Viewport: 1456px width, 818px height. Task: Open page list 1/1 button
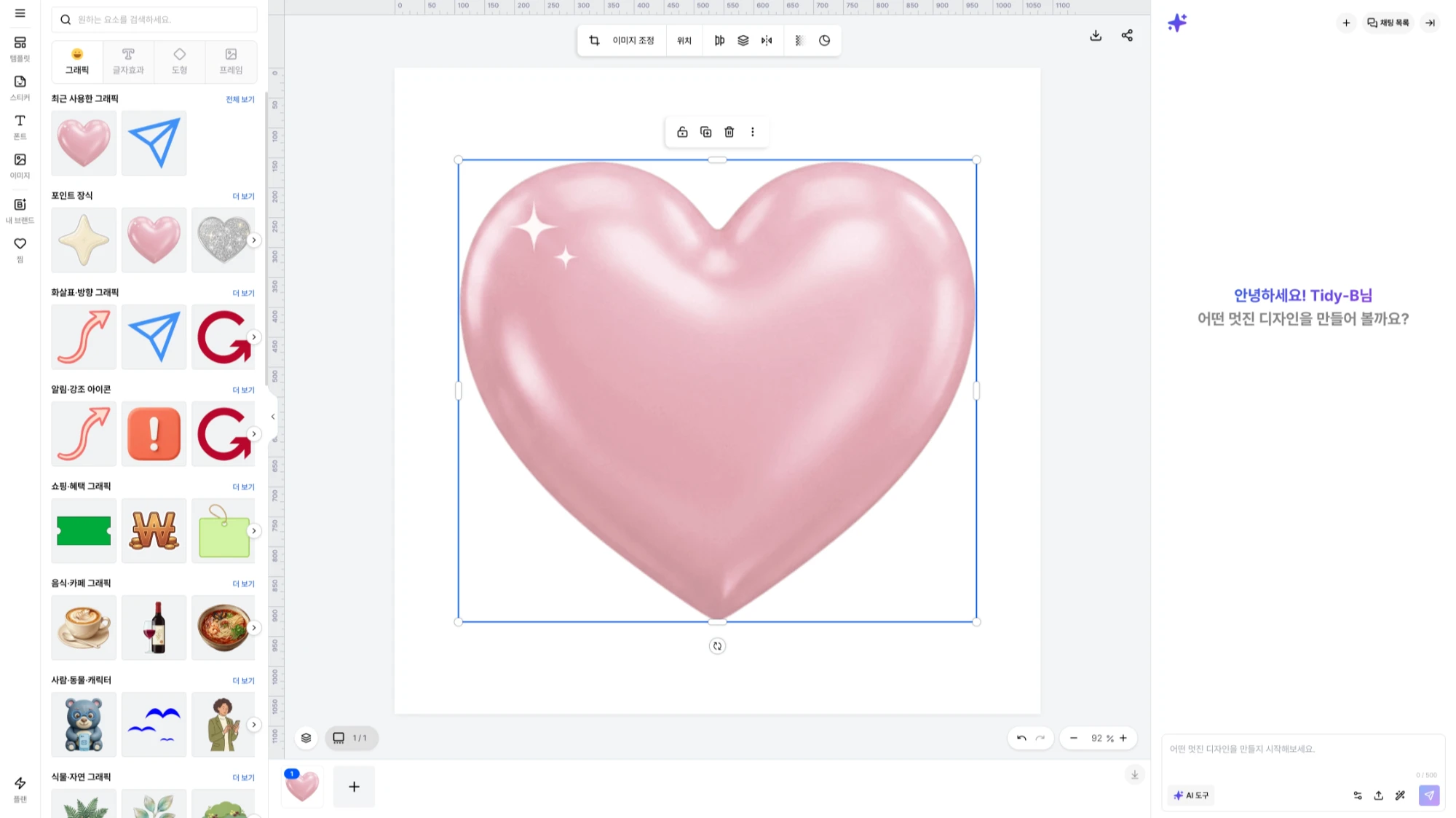[351, 738]
